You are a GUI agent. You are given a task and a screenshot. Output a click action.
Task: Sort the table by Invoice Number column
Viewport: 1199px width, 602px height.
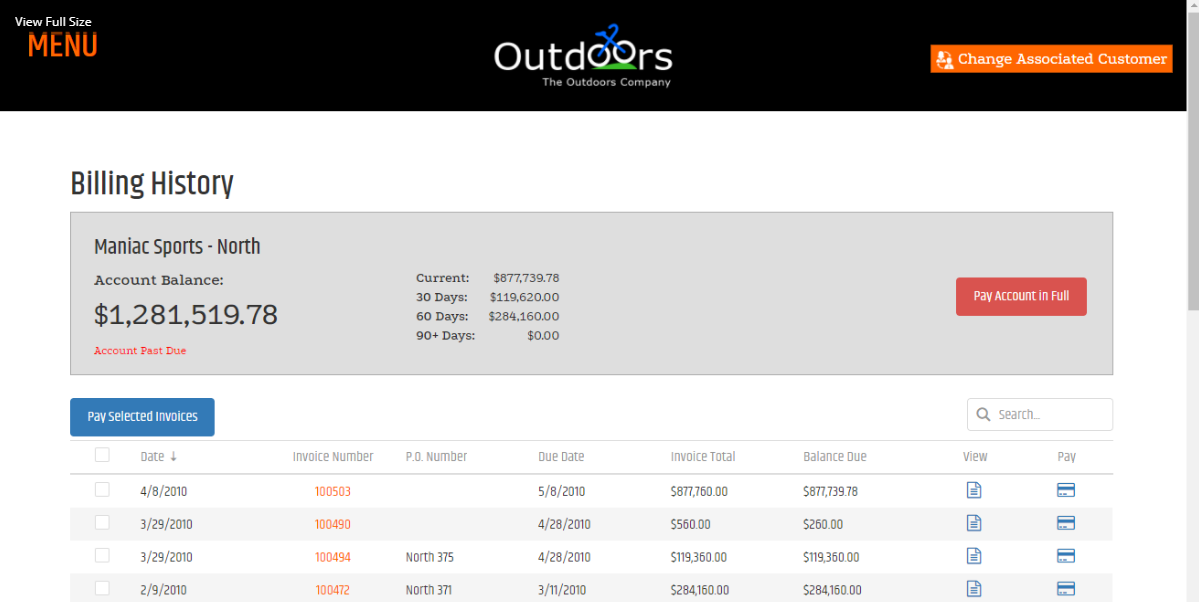point(332,457)
